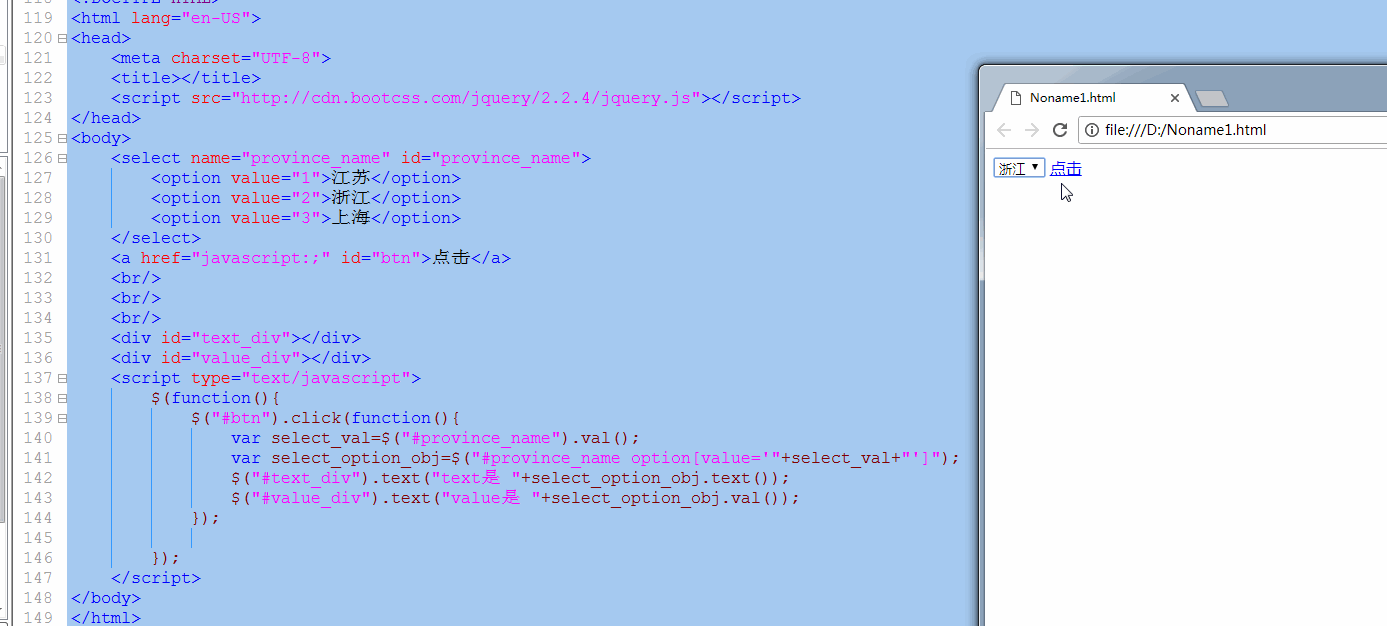This screenshot has height=626, width=1387.
Task: Click the jquery.js script src URL
Action: [466, 98]
